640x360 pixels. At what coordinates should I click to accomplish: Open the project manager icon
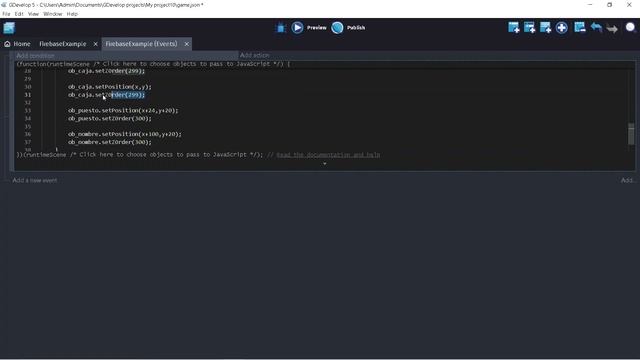pos(9,28)
